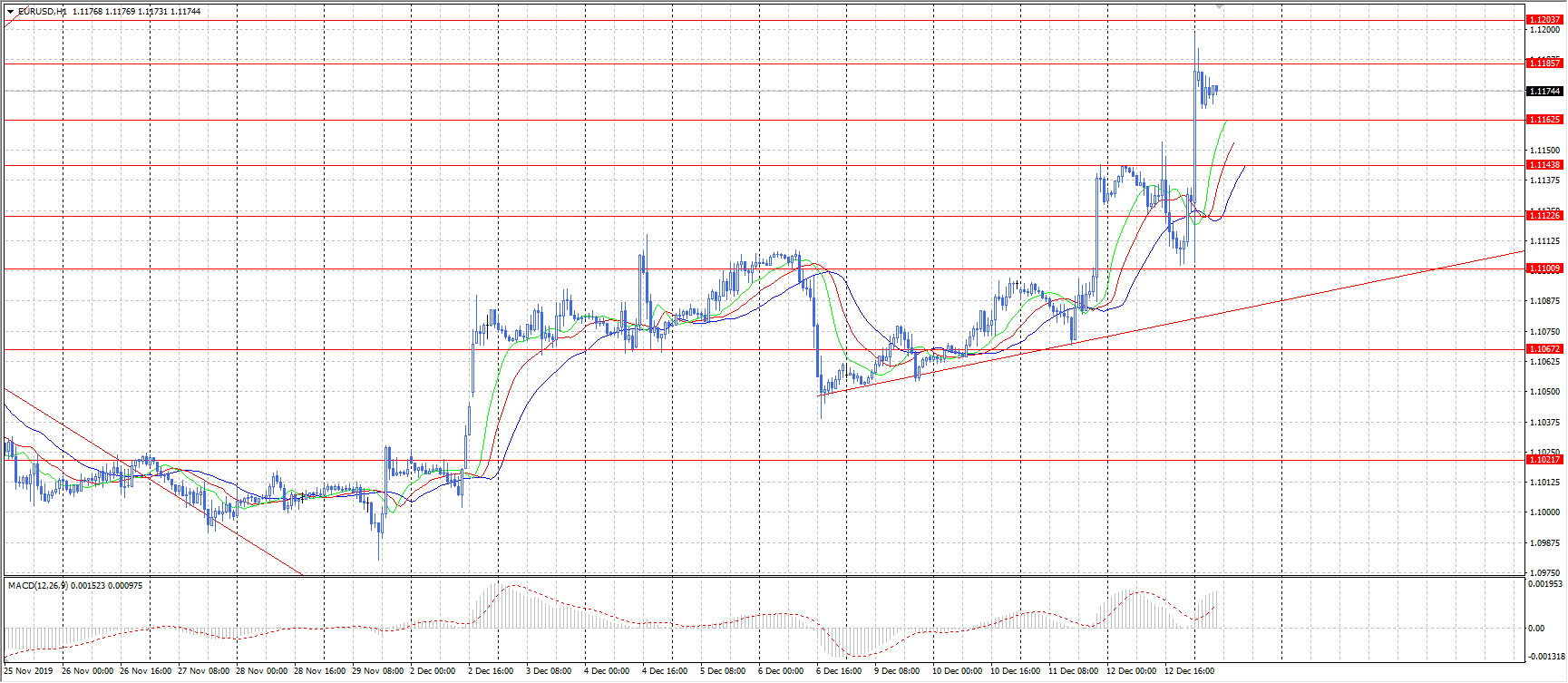The image size is (1568, 683).
Task: Click the 1.10672 red price label
Action: (x=1544, y=349)
